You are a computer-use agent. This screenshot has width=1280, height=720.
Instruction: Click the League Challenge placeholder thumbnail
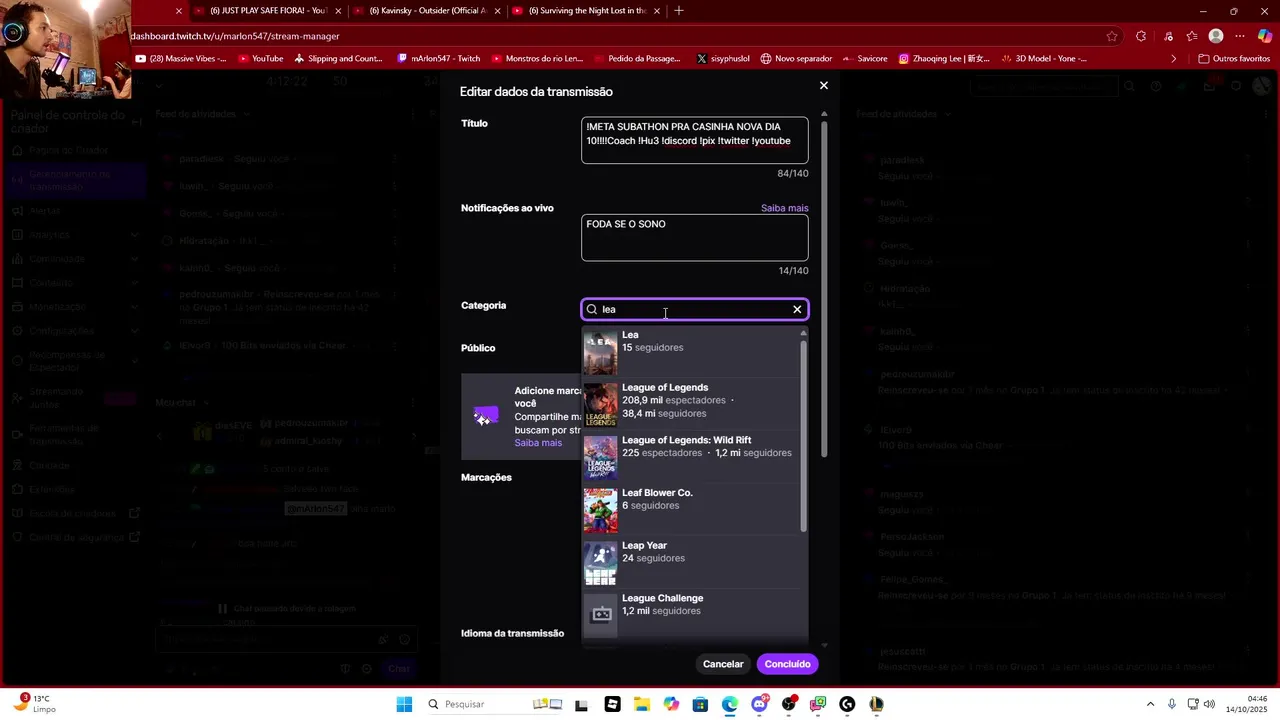point(600,615)
